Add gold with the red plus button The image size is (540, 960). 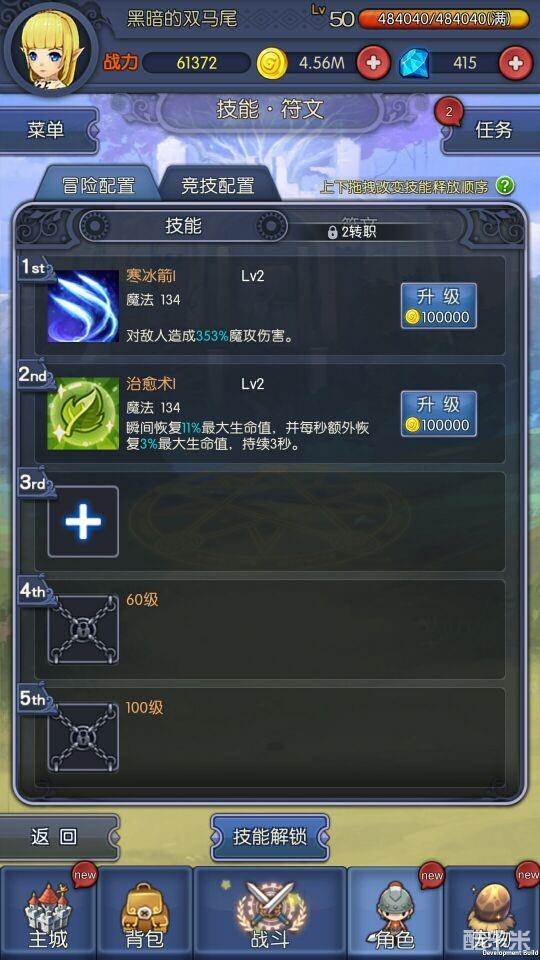[373, 62]
